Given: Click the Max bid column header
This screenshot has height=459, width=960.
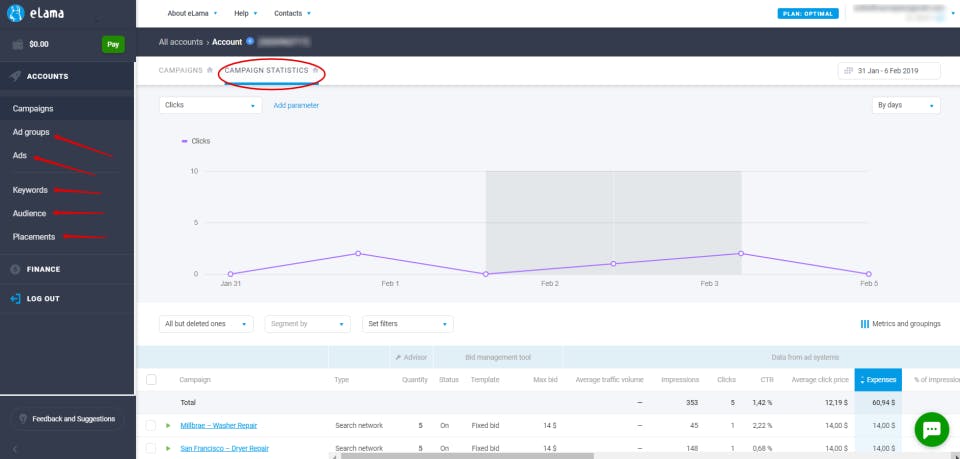Looking at the screenshot, I should coord(544,379).
